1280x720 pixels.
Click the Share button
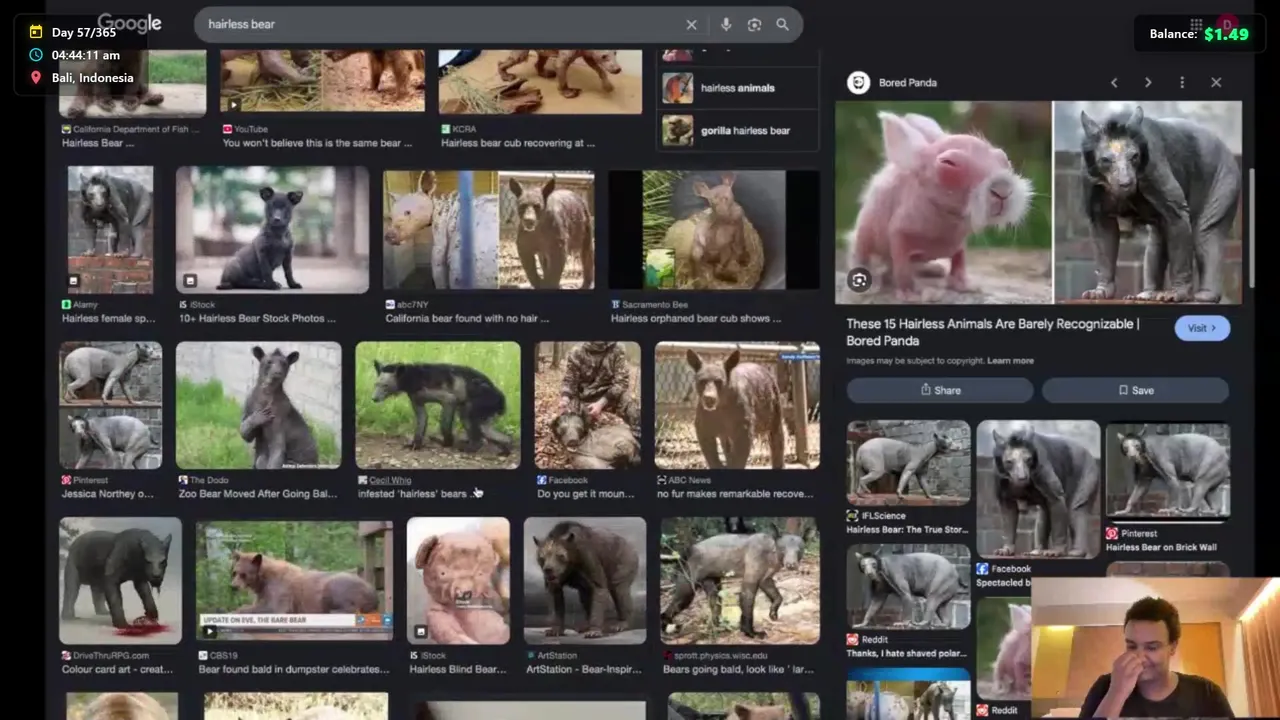click(x=940, y=390)
